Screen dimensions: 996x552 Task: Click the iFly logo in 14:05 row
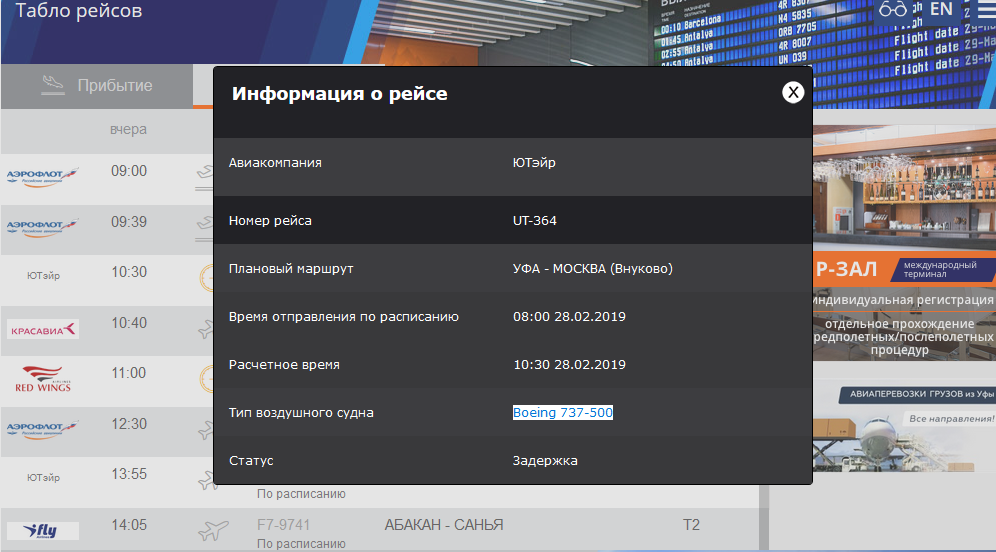[43, 530]
